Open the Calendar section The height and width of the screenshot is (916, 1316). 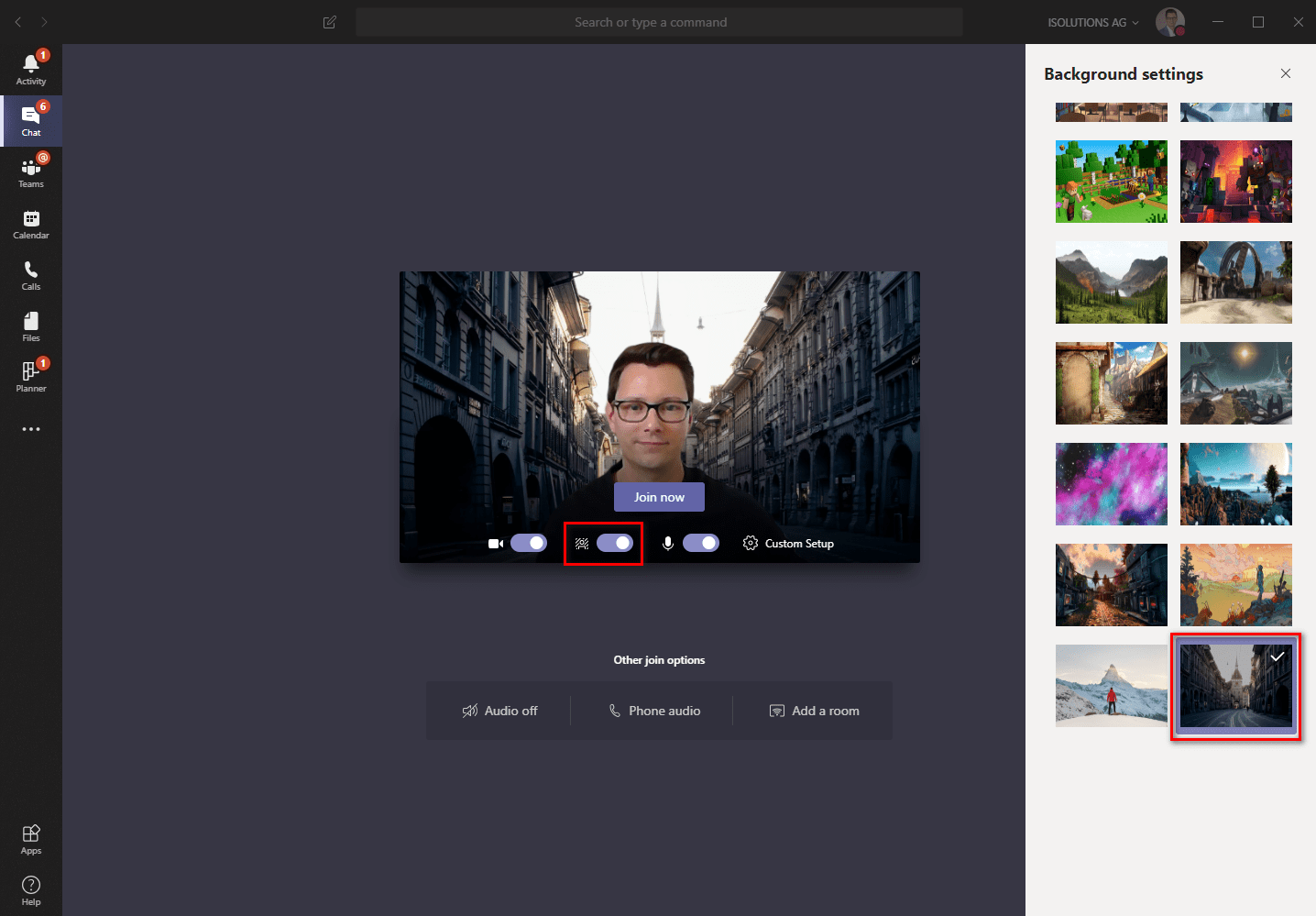pos(31,223)
